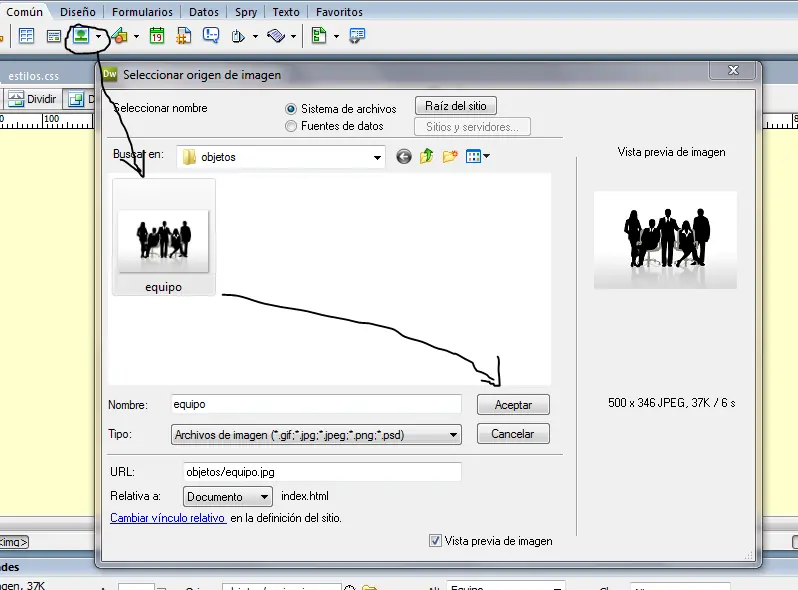Select Fuentes de datos radio option
The height and width of the screenshot is (590, 798).
(x=291, y=126)
